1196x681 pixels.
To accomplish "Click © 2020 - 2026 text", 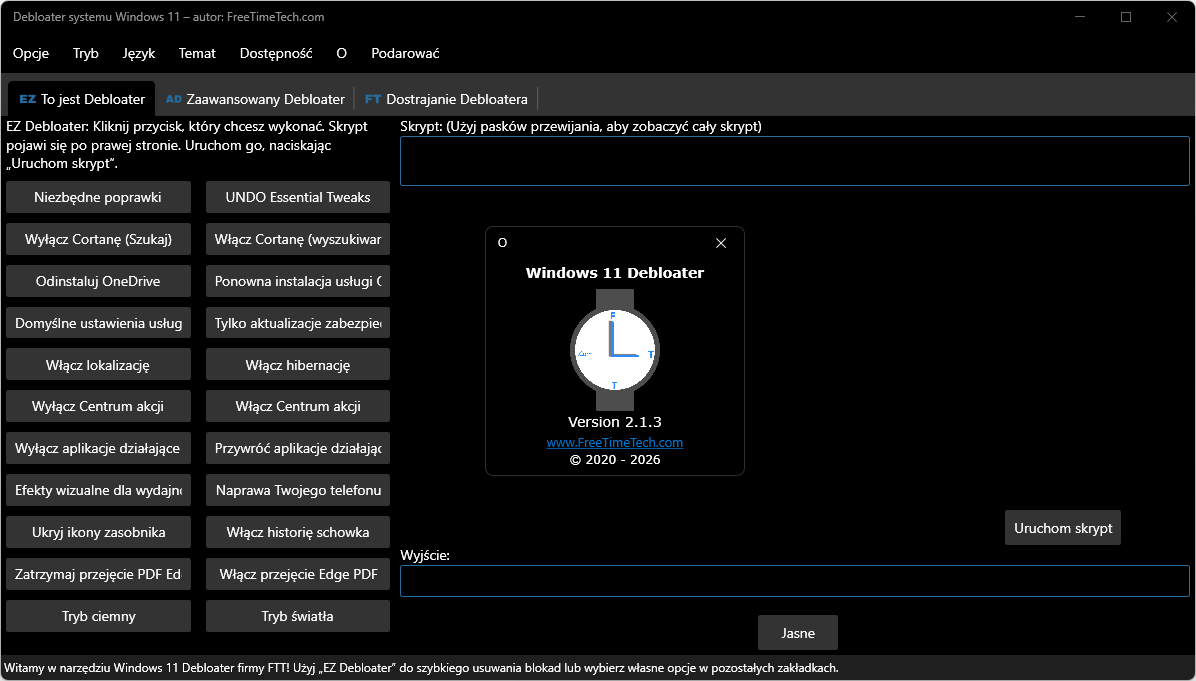I will click(x=615, y=460).
